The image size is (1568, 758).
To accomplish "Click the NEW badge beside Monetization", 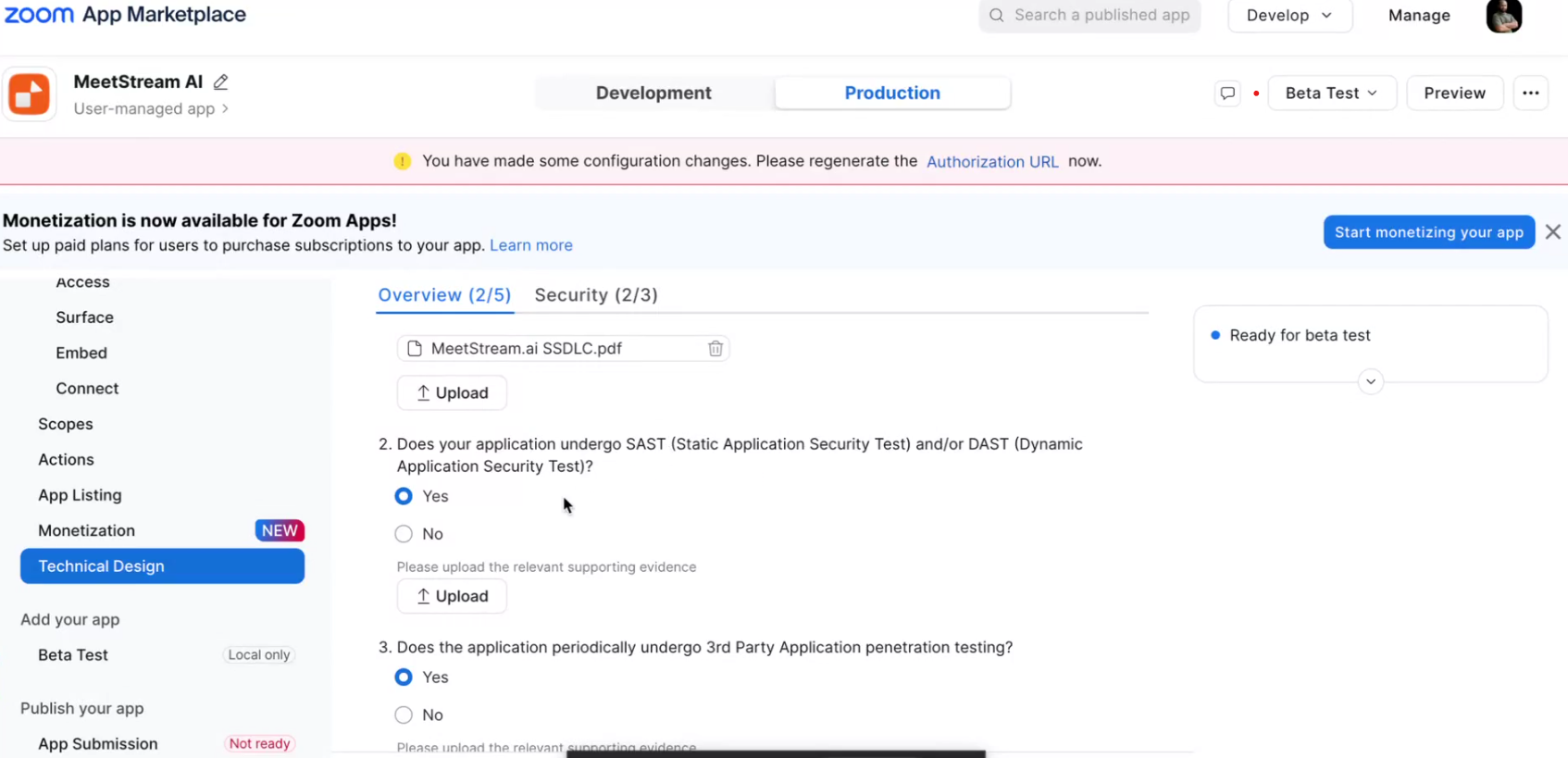I will tap(280, 531).
